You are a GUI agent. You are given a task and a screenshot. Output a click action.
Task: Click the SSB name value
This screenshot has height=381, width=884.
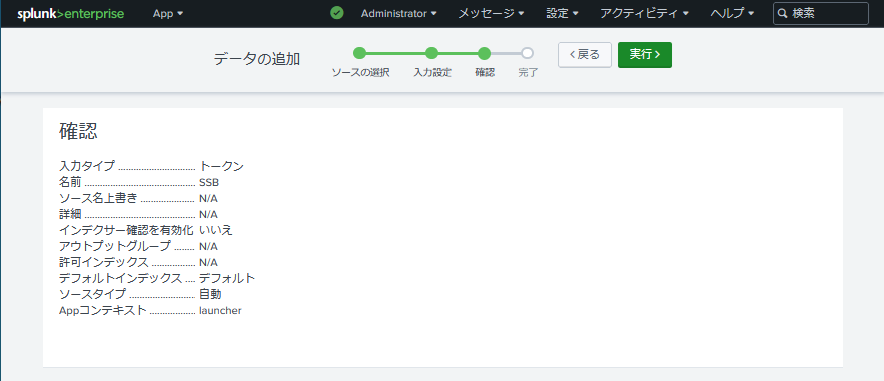(209, 183)
